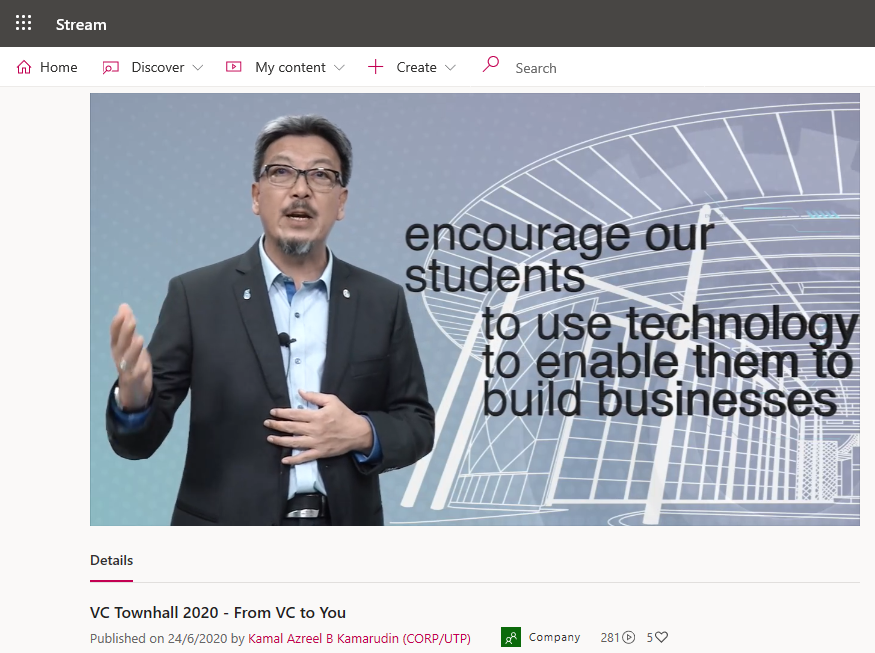
Task: Click the Company group badge icon
Action: [511, 637]
